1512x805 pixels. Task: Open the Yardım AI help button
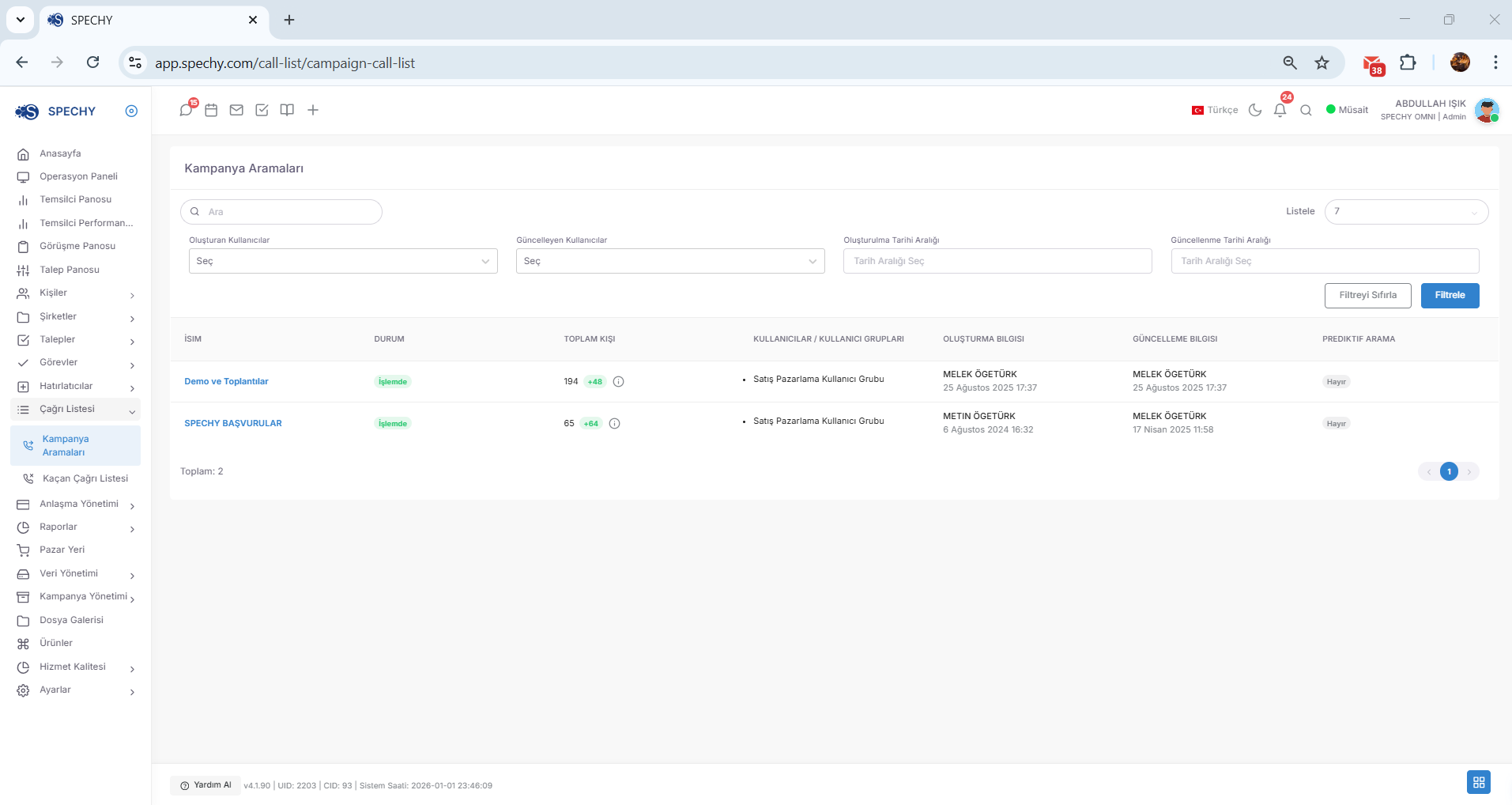pos(205,785)
